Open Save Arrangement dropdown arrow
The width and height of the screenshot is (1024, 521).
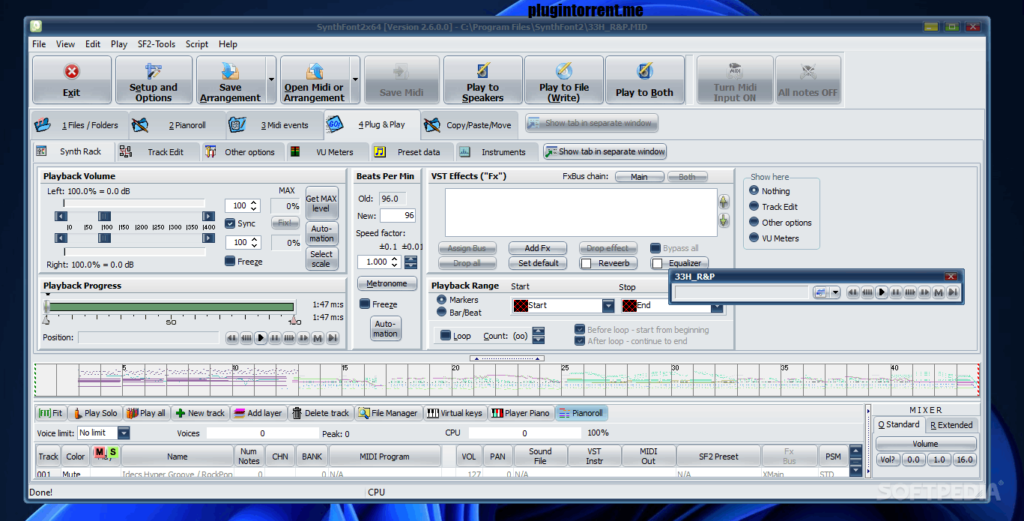pyautogui.click(x=271, y=80)
